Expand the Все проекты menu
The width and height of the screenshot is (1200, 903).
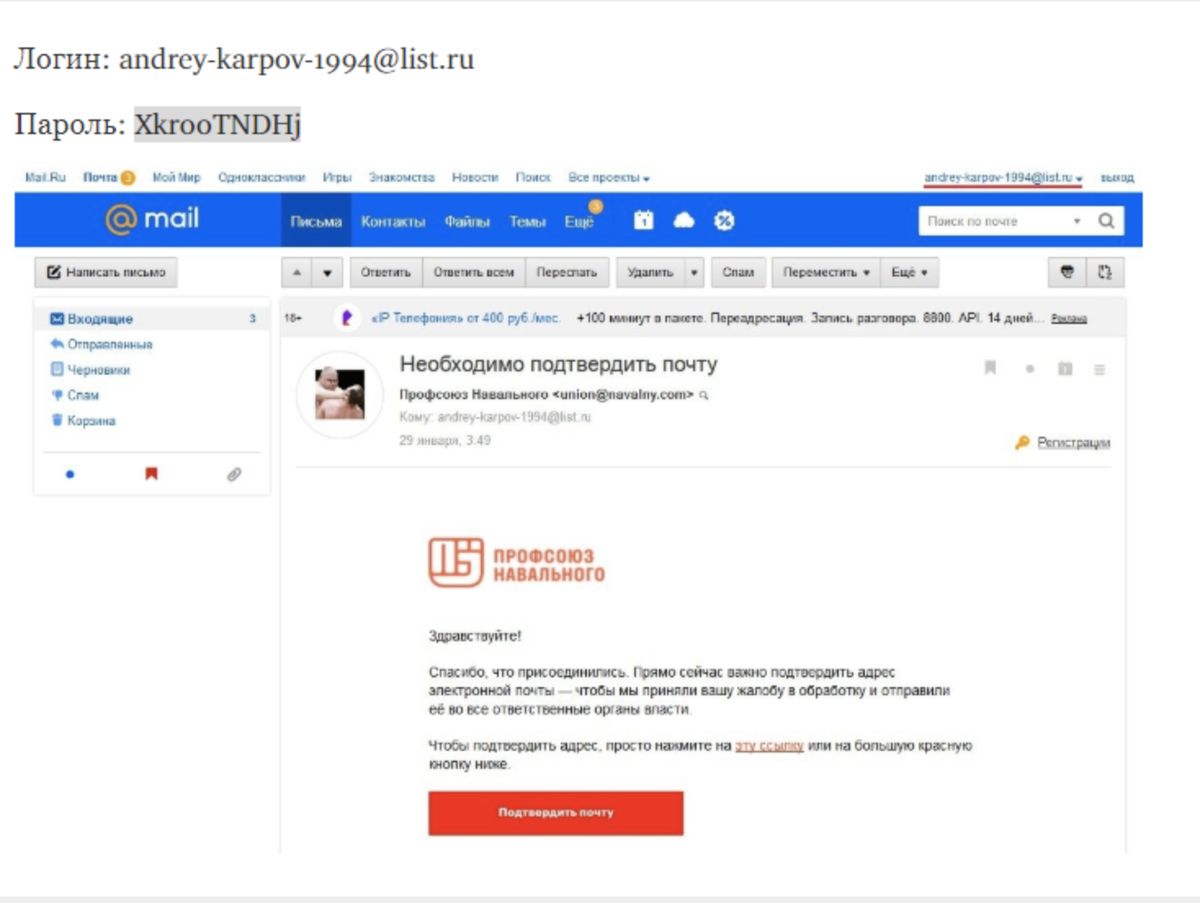[604, 177]
